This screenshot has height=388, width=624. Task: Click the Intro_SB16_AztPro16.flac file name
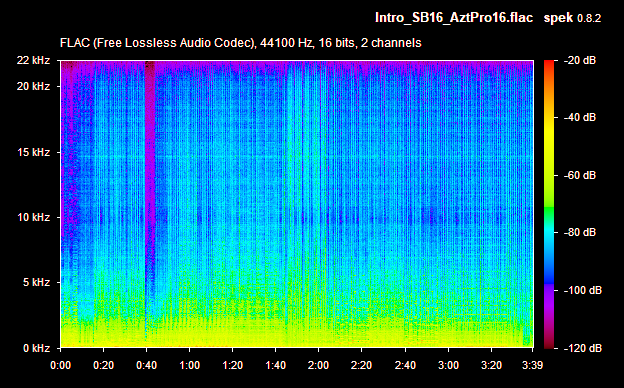tap(454, 18)
